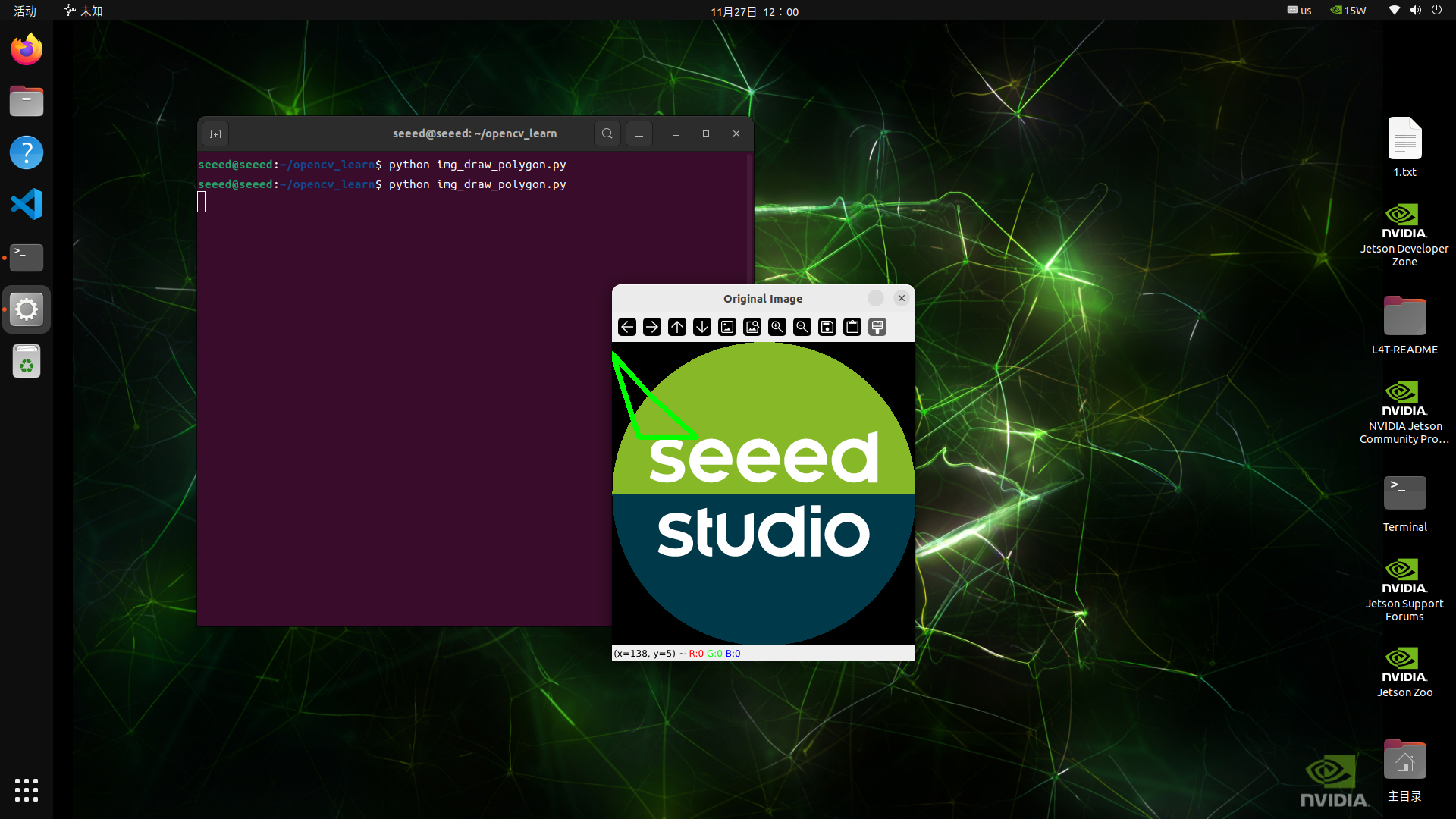Open the terminal hamburger menu
This screenshot has width=1456, height=819.
pyautogui.click(x=639, y=133)
